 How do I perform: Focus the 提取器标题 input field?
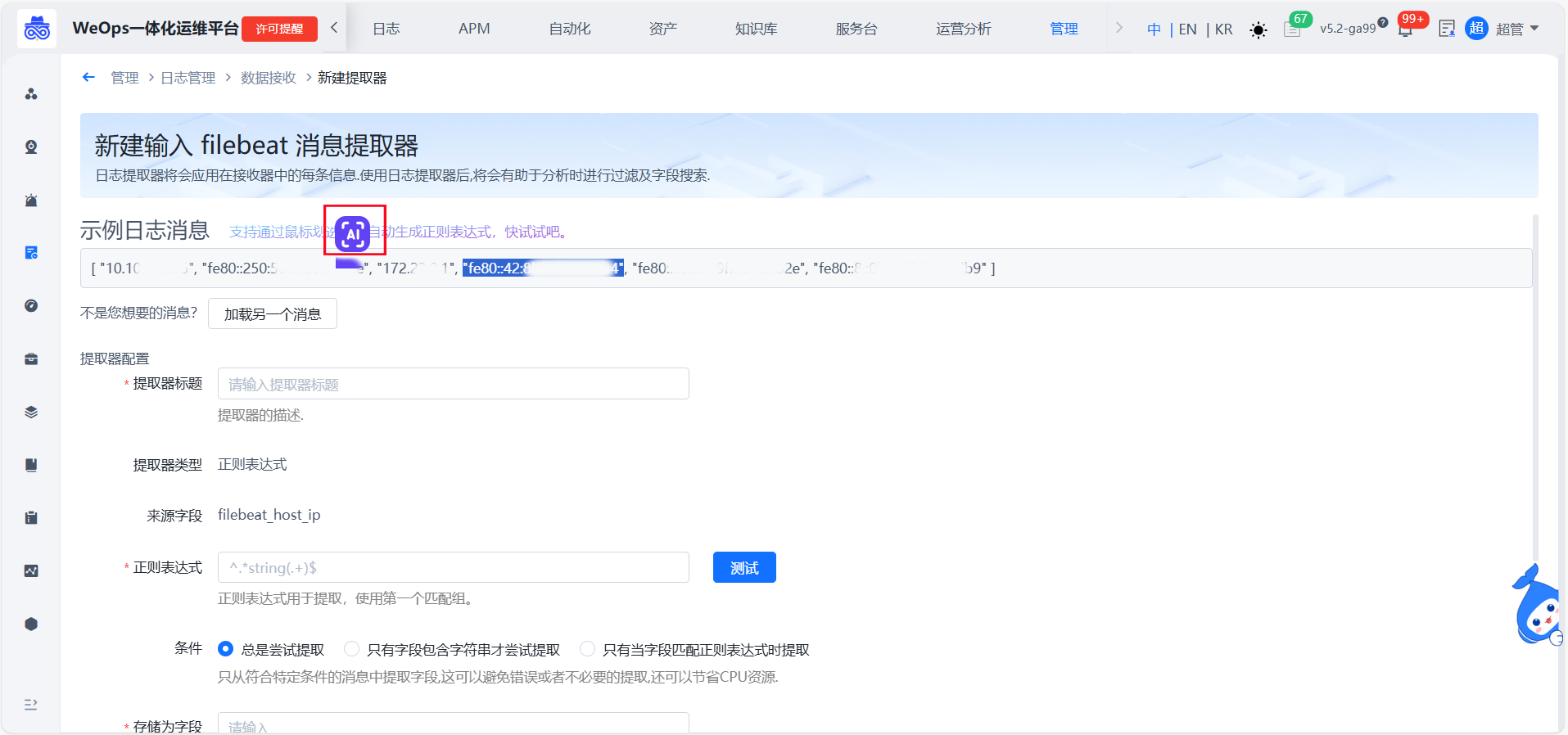(453, 384)
